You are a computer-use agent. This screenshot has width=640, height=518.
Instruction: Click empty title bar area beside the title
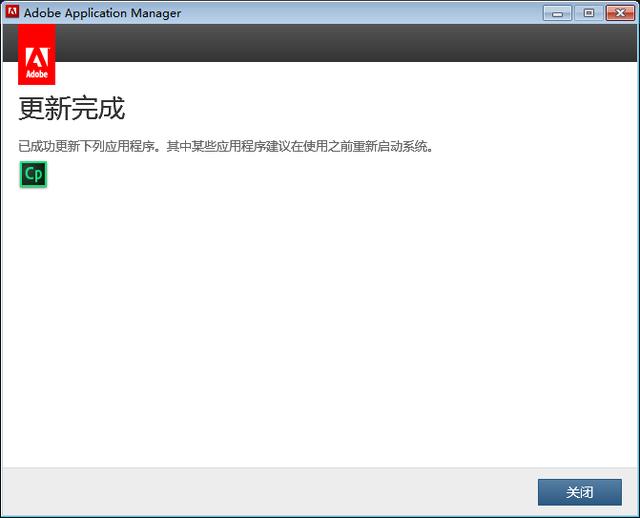click(x=360, y=12)
